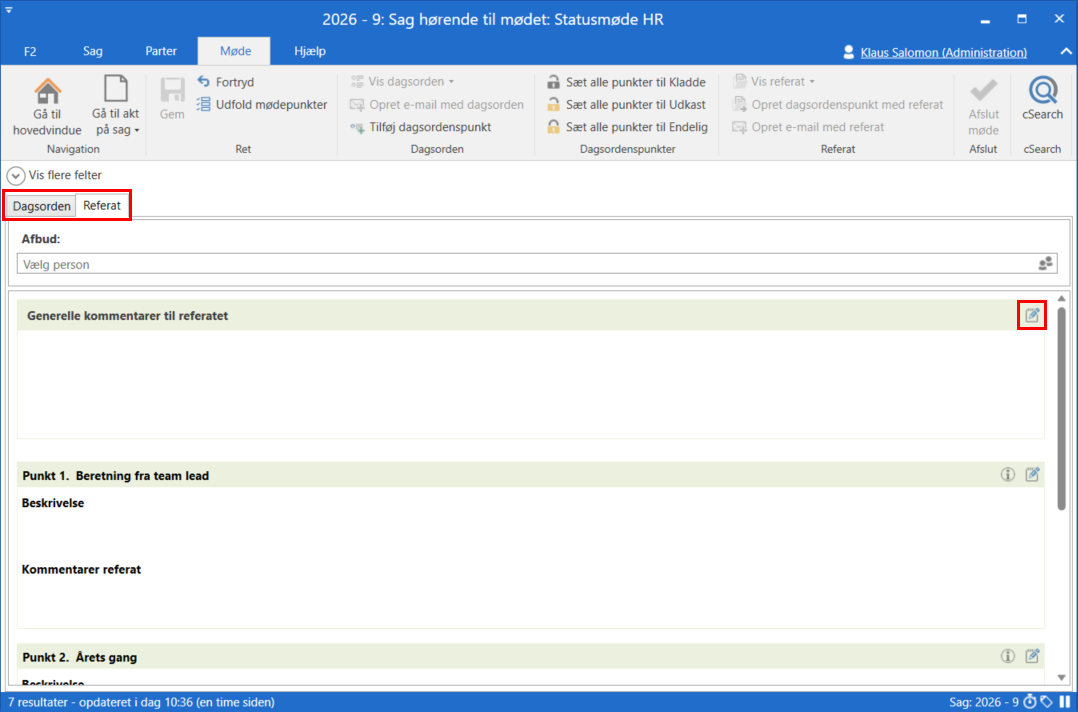Click edit icon for Punkt 2 Årets gang
The height and width of the screenshot is (712, 1078).
[x=1032, y=657]
